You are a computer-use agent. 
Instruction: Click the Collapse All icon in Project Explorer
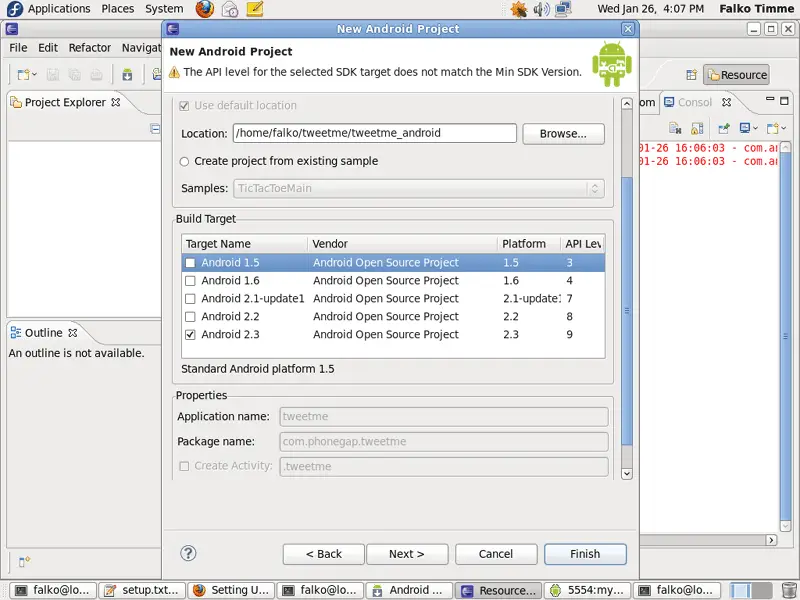(x=155, y=128)
